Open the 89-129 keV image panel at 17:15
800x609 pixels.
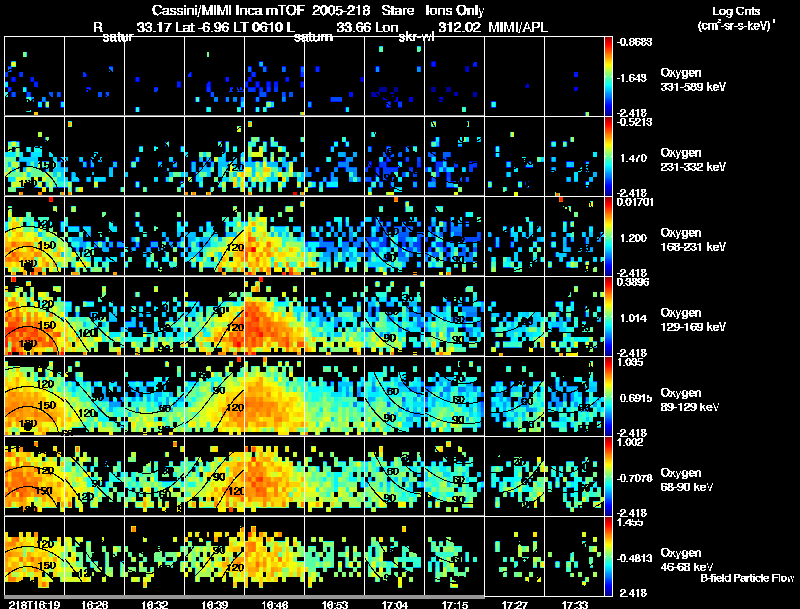[x=455, y=396]
